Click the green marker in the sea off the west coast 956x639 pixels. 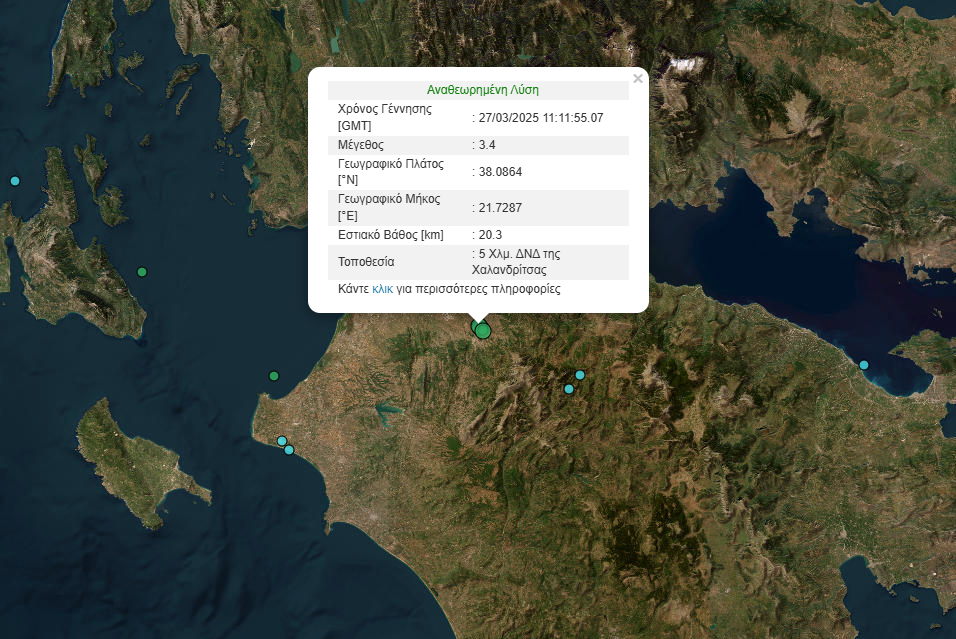[274, 376]
